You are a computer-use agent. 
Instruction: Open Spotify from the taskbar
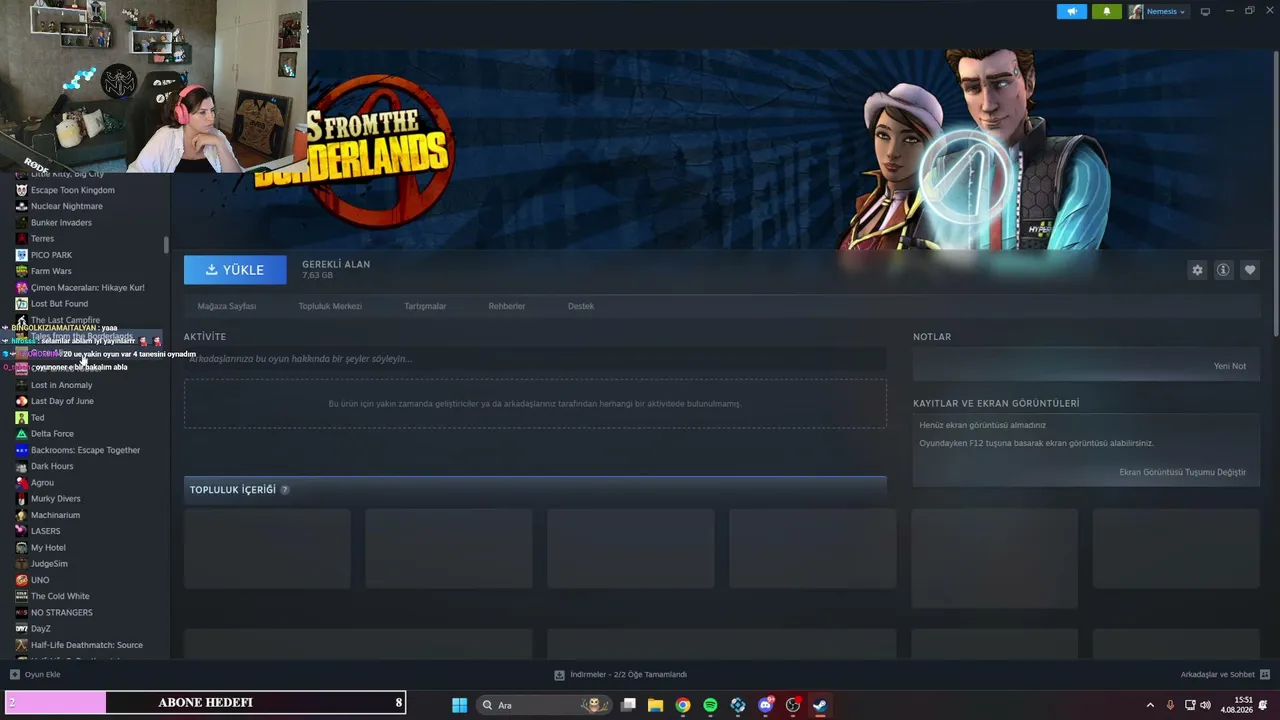[x=710, y=705]
